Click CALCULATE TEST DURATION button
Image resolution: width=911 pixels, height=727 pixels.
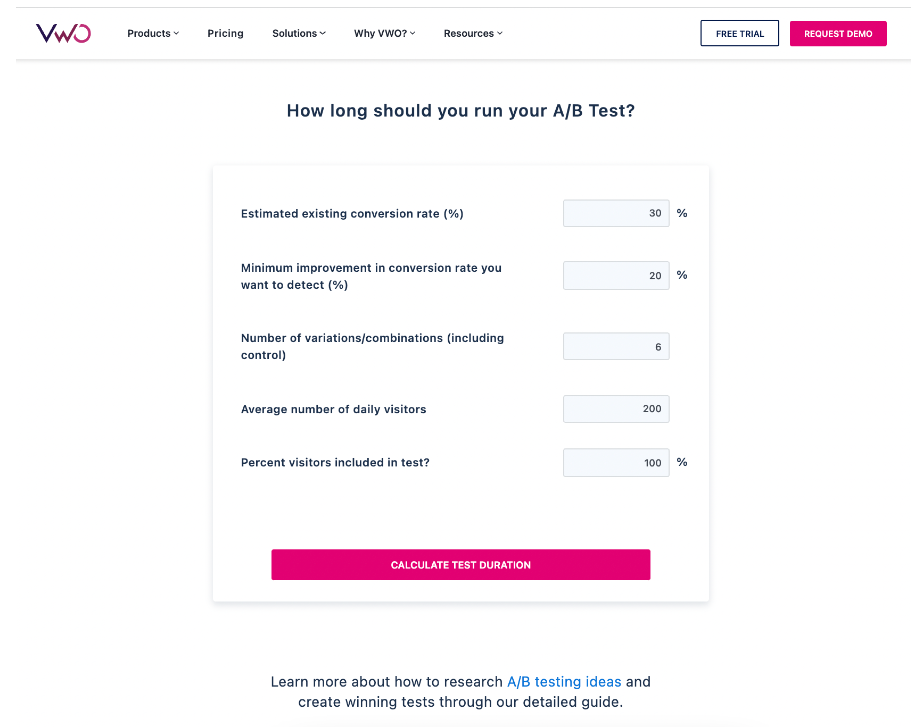pyautogui.click(x=461, y=565)
